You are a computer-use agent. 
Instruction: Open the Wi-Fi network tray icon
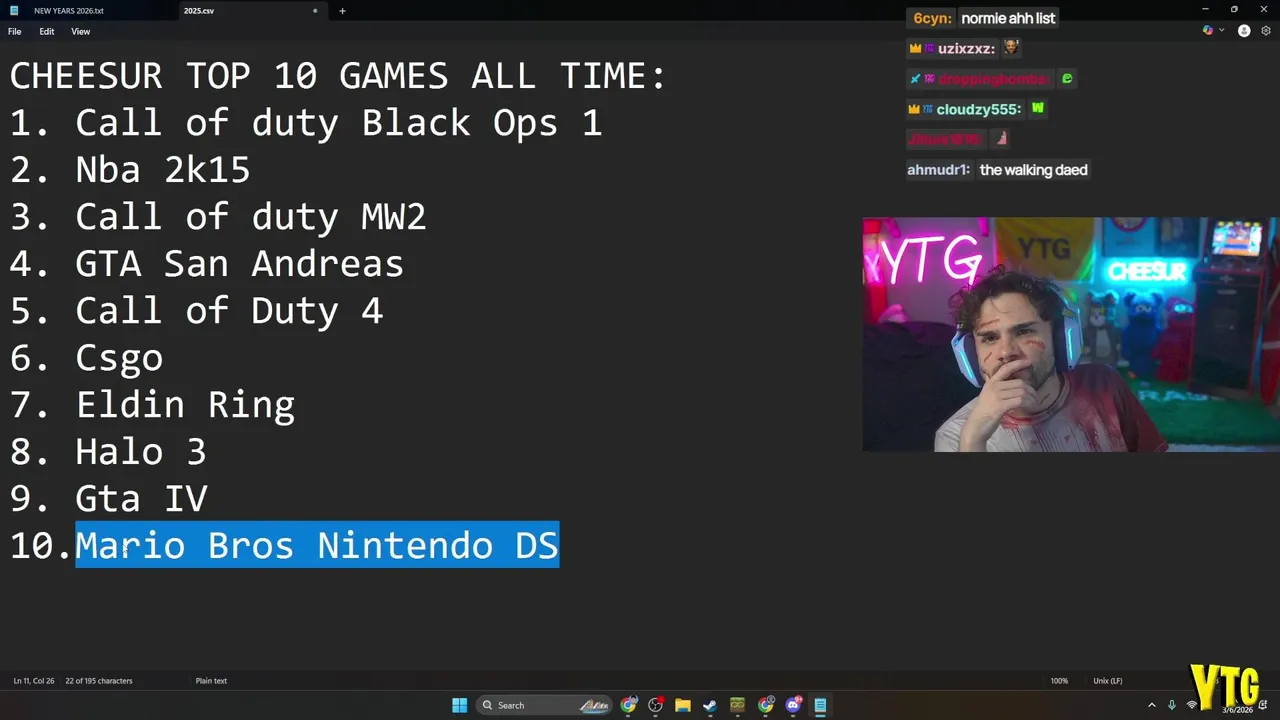pyautogui.click(x=1191, y=705)
